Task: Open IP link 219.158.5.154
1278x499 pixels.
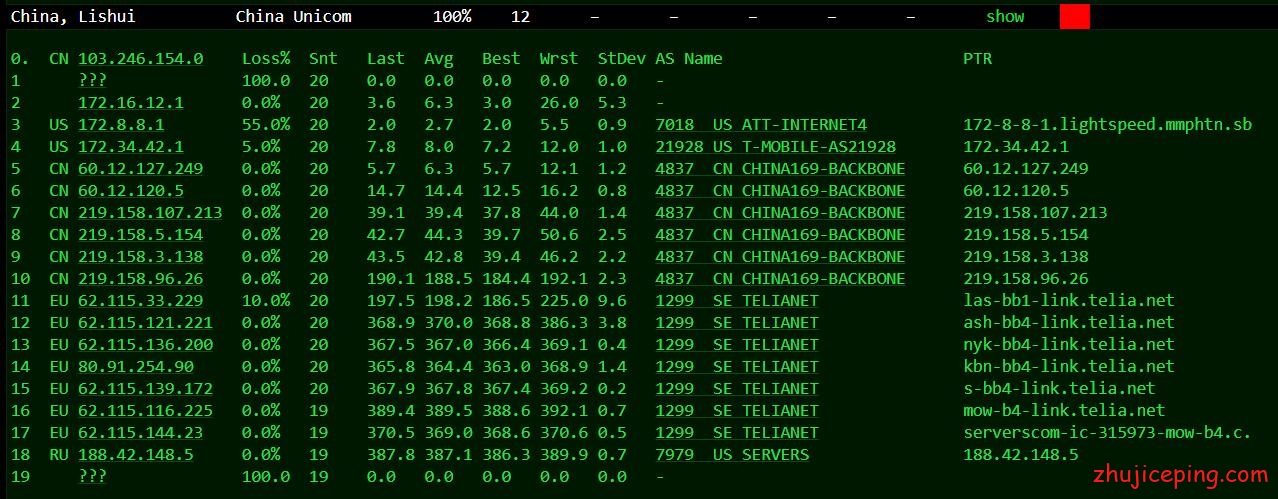Action: tap(140, 235)
